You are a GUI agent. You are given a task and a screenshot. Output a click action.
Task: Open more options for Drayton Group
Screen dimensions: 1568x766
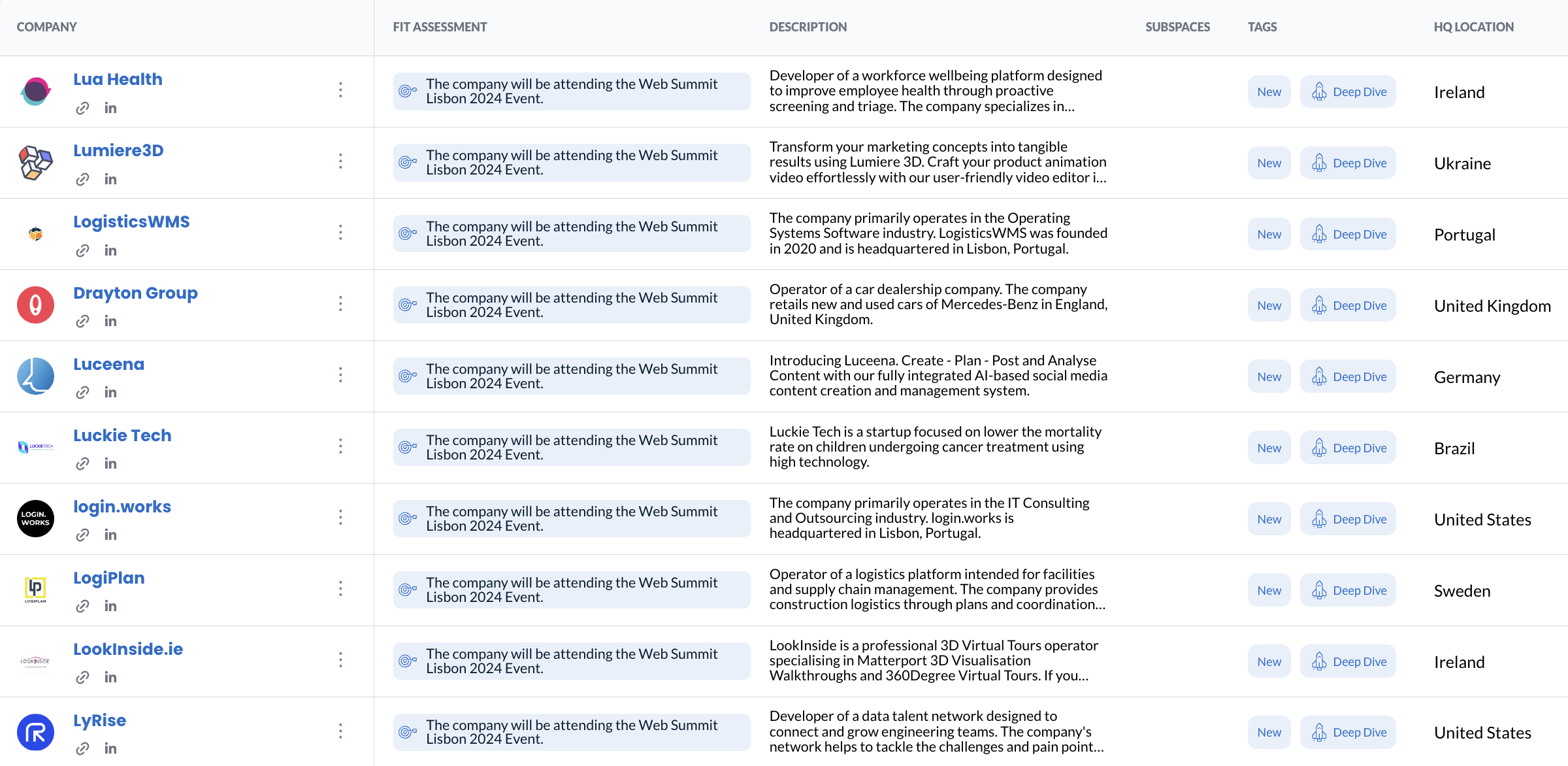coord(340,303)
